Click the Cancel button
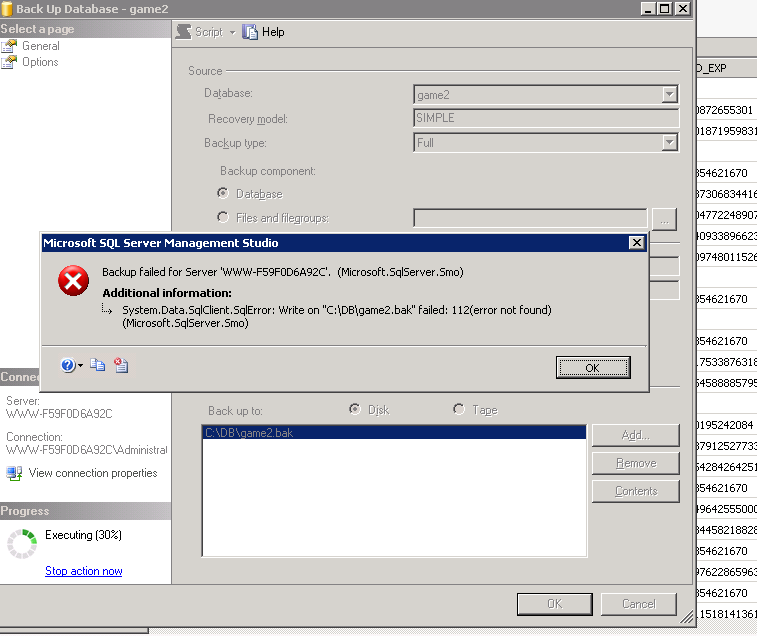The width and height of the screenshot is (757, 636). (638, 604)
